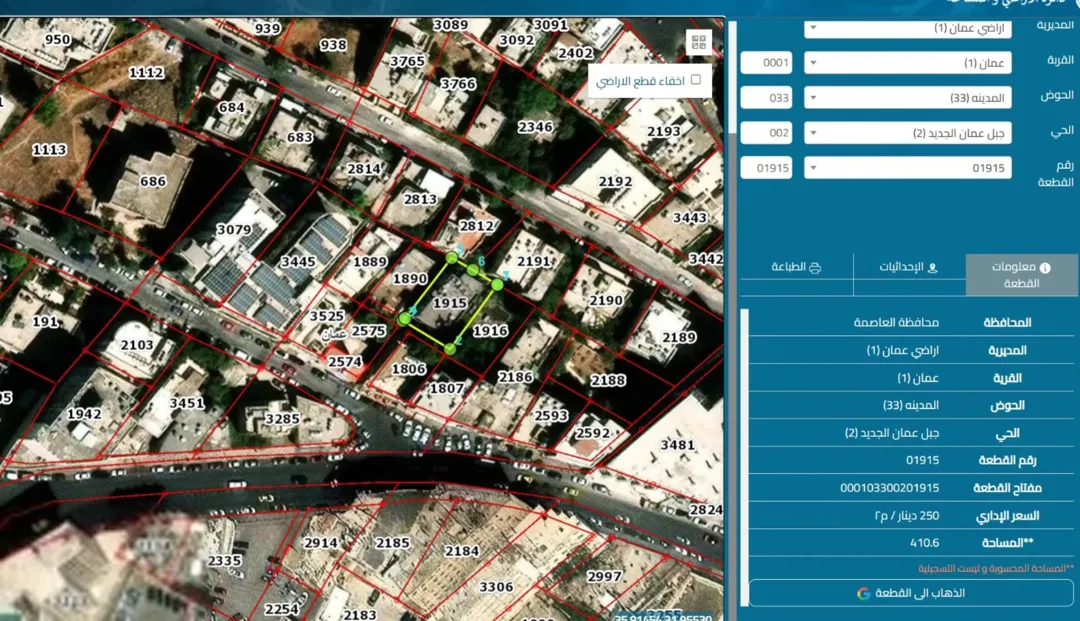
Task: Select parcel 2191 on the map
Action: tap(533, 261)
